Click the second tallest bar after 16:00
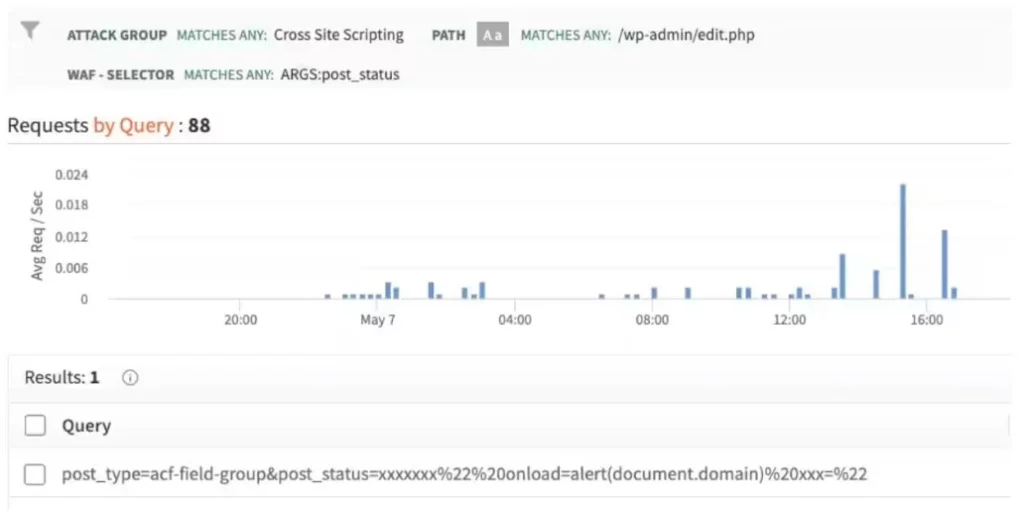The width and height of the screenshot is (1024, 511). coord(944,264)
